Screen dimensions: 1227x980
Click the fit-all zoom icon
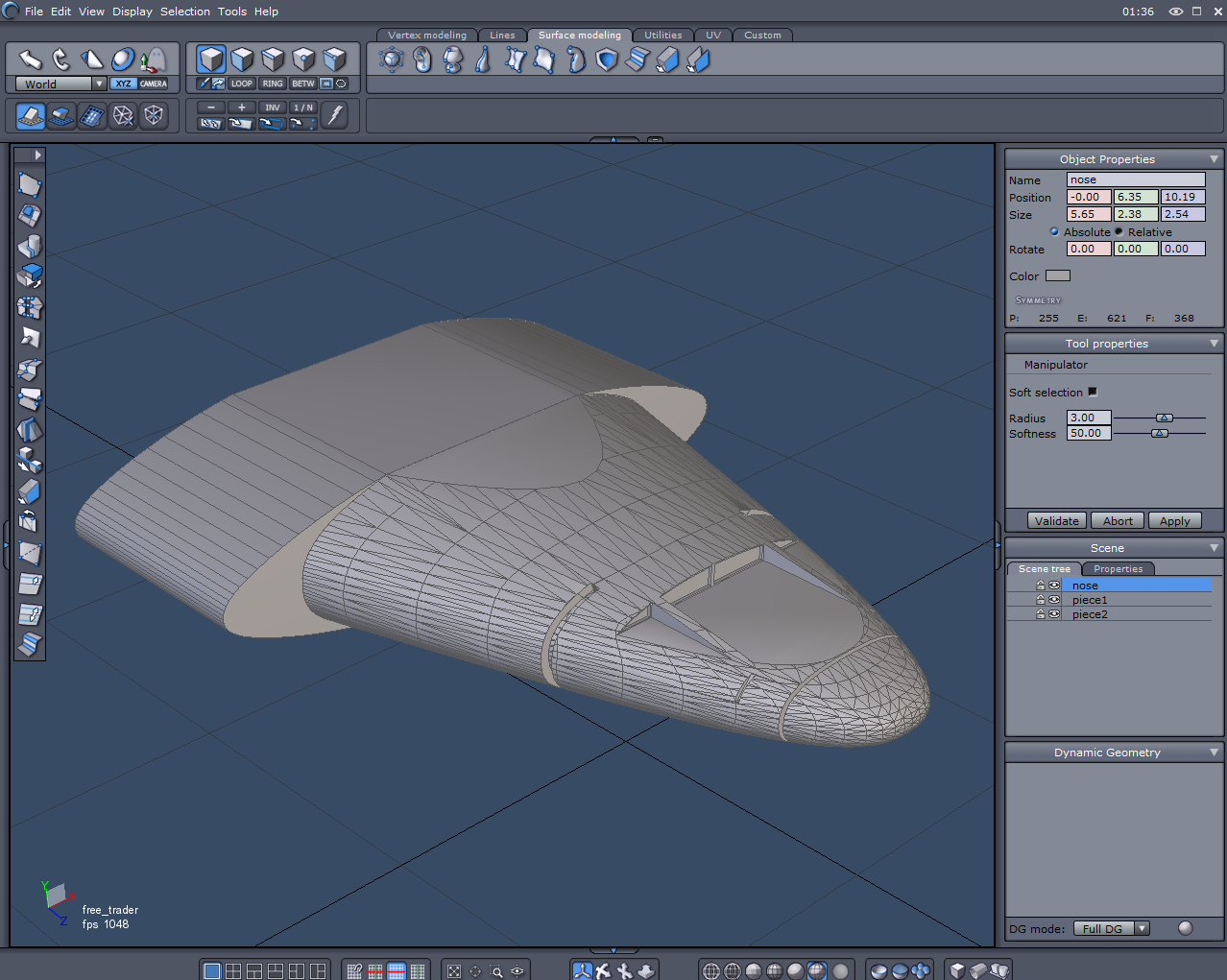[454, 971]
